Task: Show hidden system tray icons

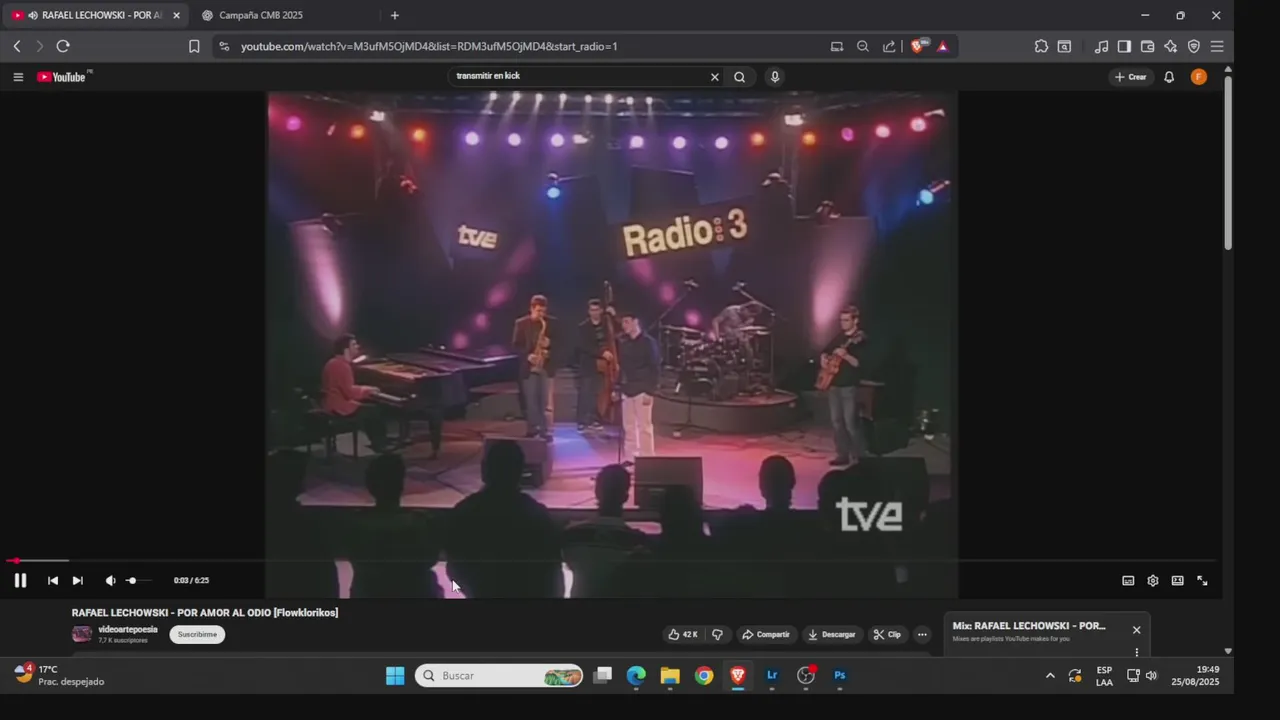Action: tap(1050, 676)
